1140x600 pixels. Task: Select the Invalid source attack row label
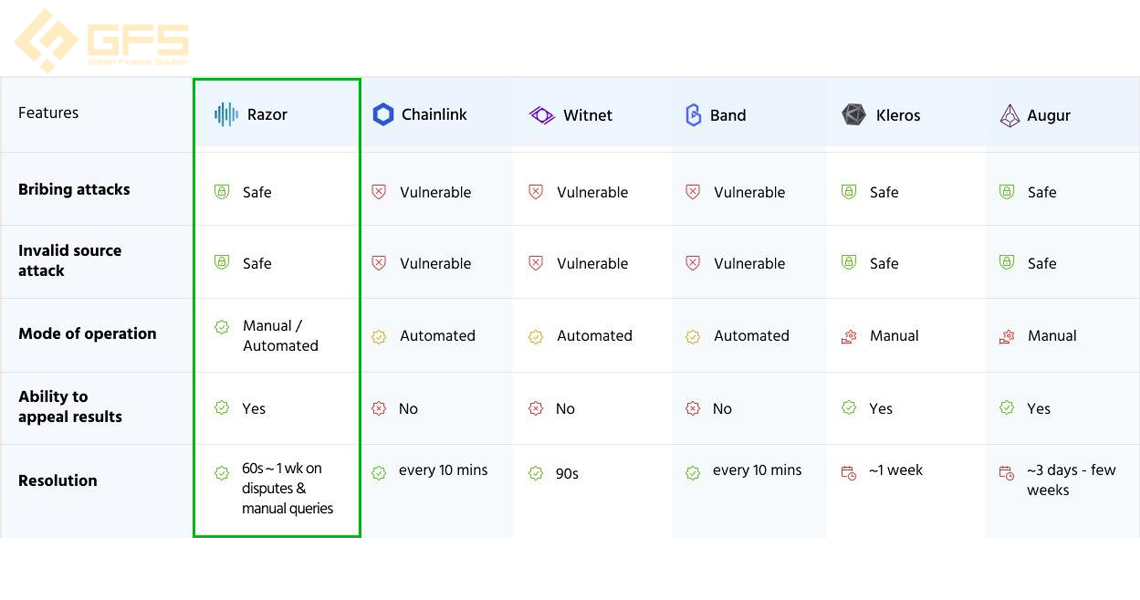pyautogui.click(x=70, y=260)
